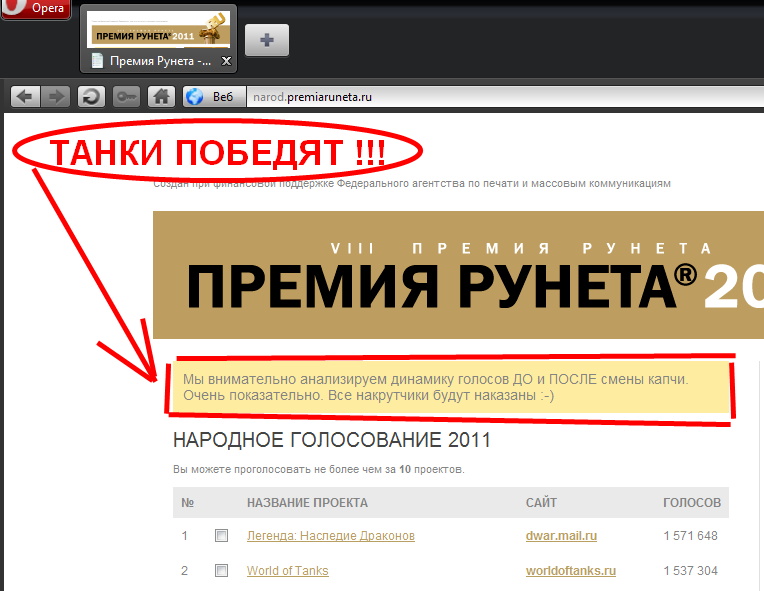Check the World of Tanks checkbox
The height and width of the screenshot is (591, 764).
[x=221, y=571]
